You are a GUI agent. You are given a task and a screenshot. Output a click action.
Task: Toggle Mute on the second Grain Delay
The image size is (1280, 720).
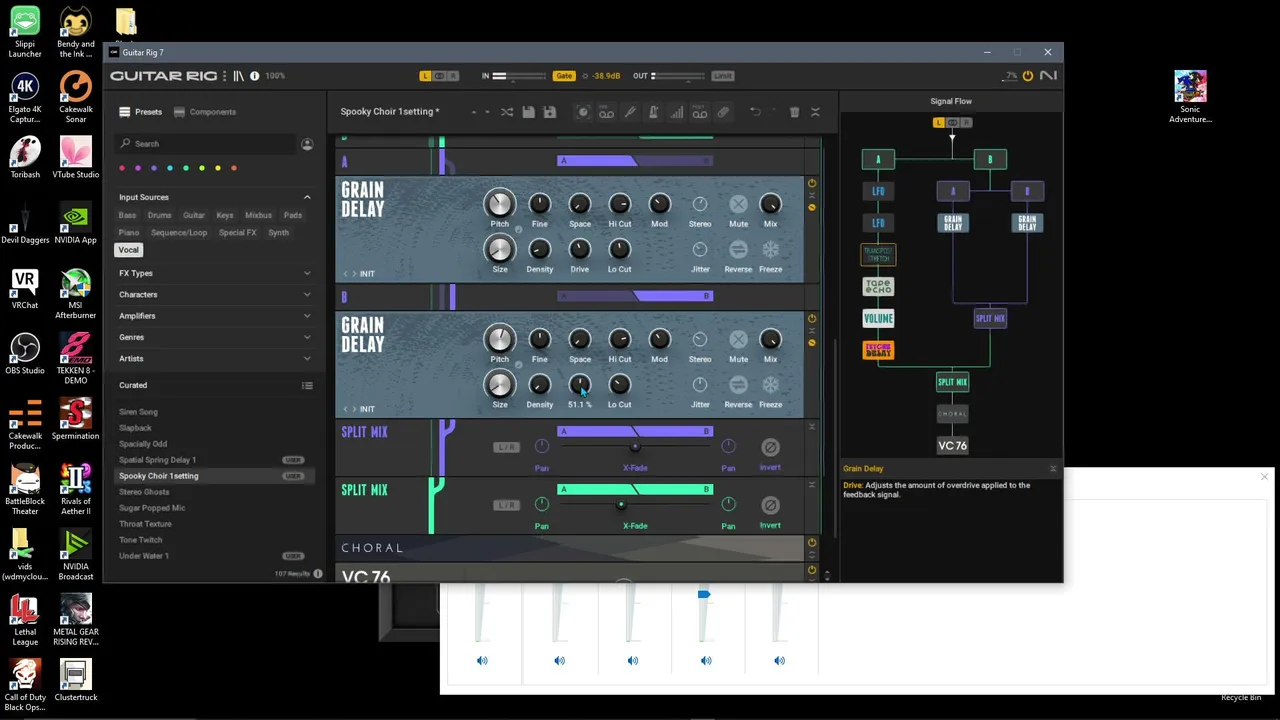(738, 340)
